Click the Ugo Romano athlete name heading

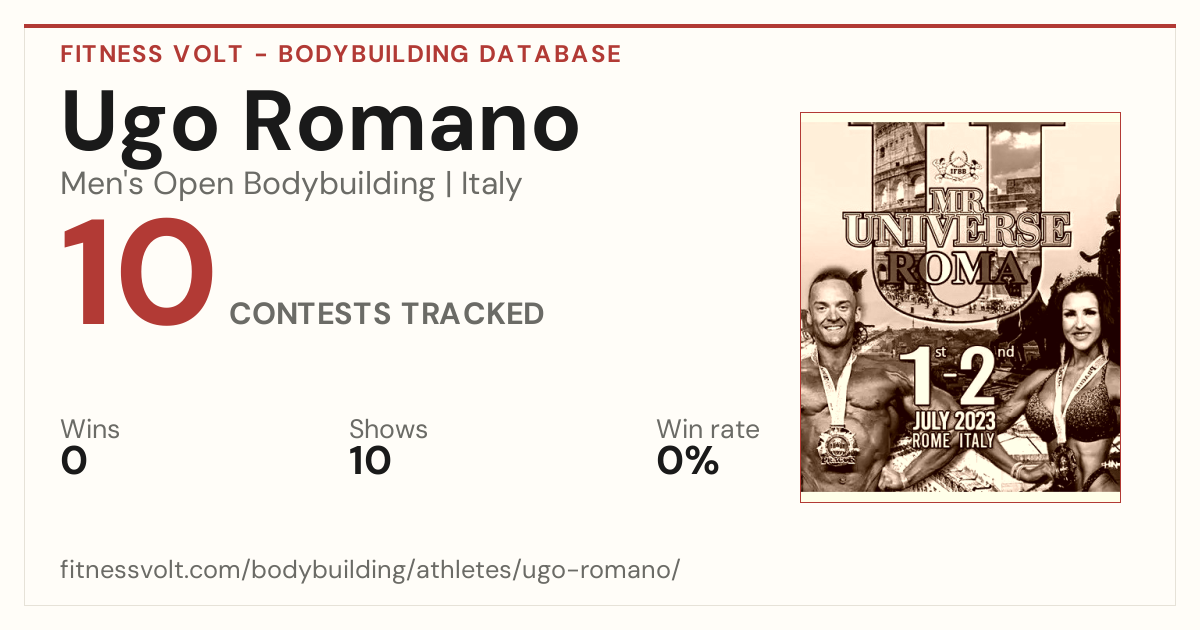coord(320,122)
